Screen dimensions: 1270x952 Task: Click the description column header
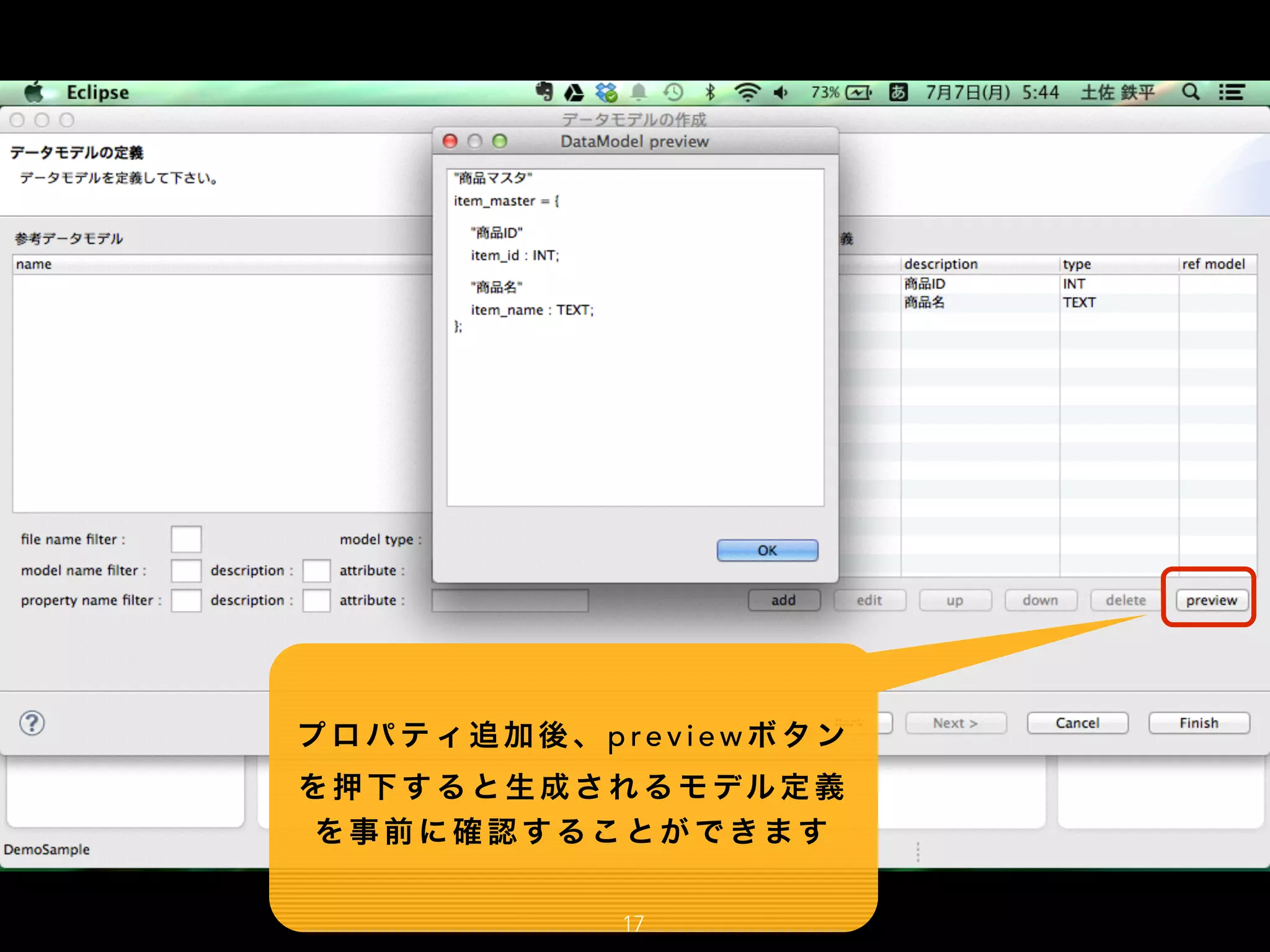[980, 264]
